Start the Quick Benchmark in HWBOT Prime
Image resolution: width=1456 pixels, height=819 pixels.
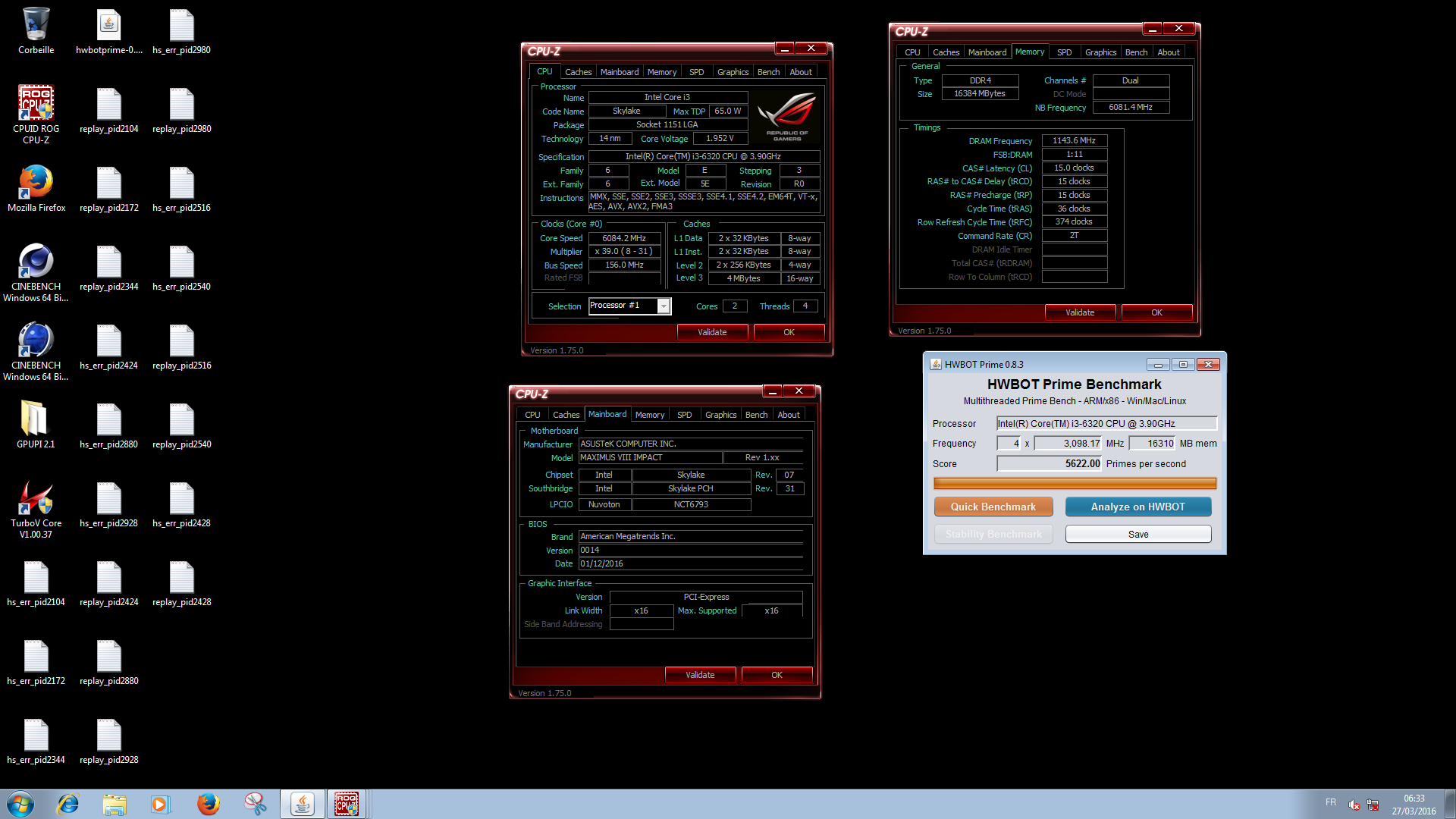(x=993, y=507)
